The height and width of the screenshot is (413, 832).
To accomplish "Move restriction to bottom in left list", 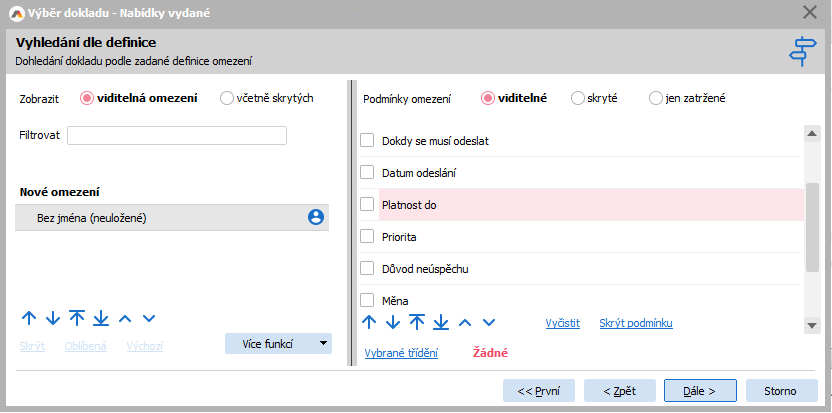I will (x=101, y=319).
